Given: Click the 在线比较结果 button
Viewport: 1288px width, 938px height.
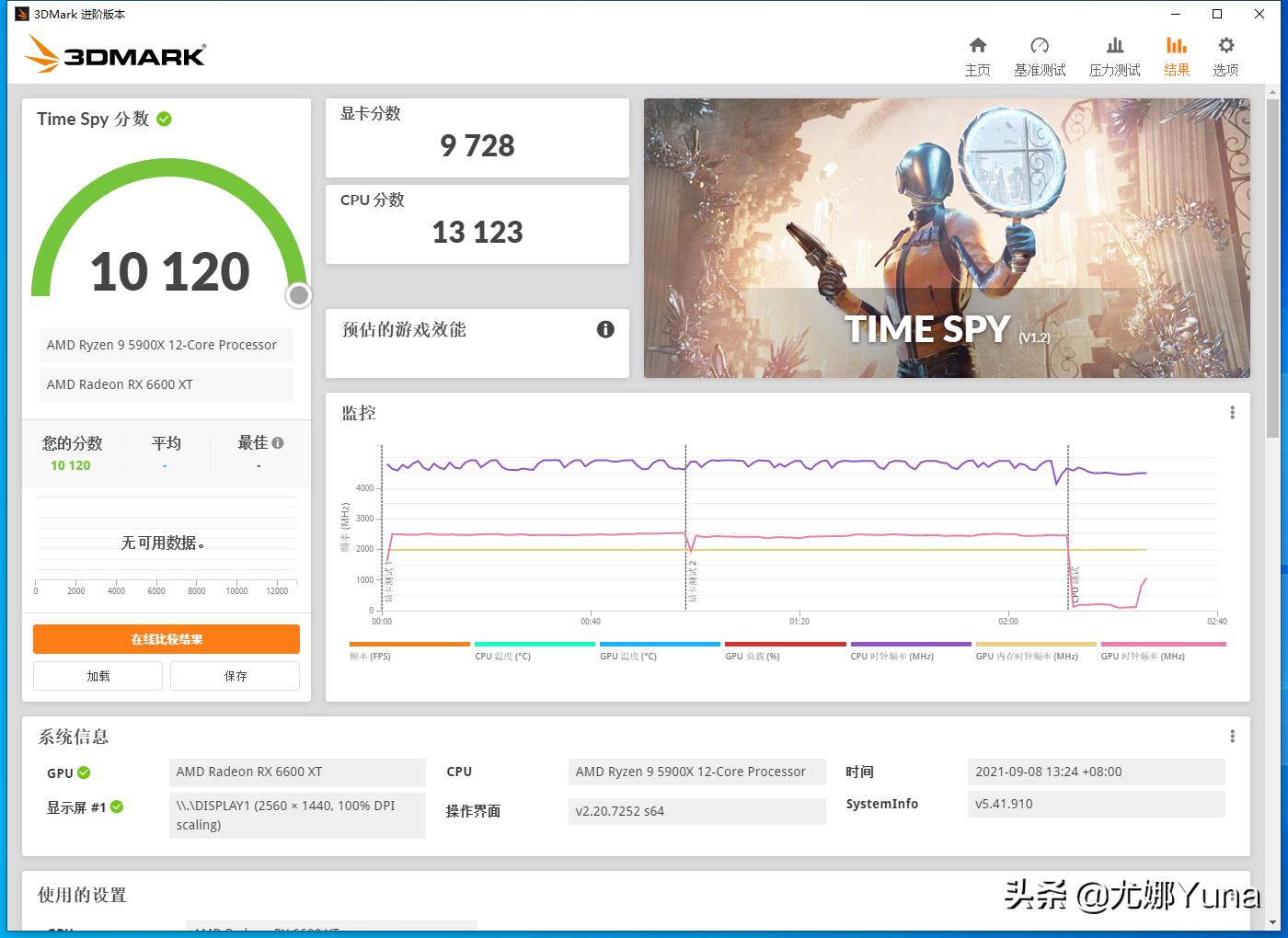Looking at the screenshot, I should pos(166,638).
